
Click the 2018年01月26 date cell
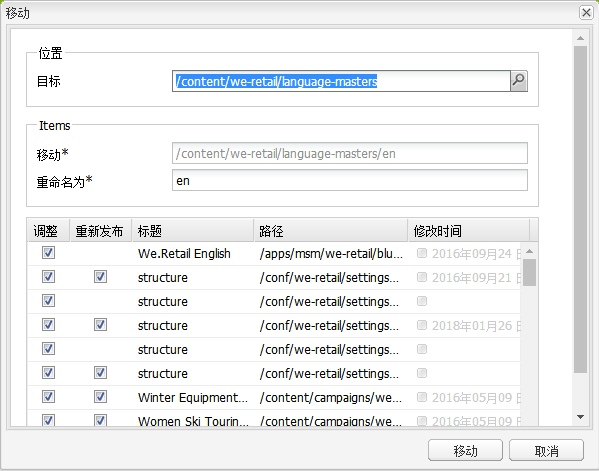tap(476, 325)
